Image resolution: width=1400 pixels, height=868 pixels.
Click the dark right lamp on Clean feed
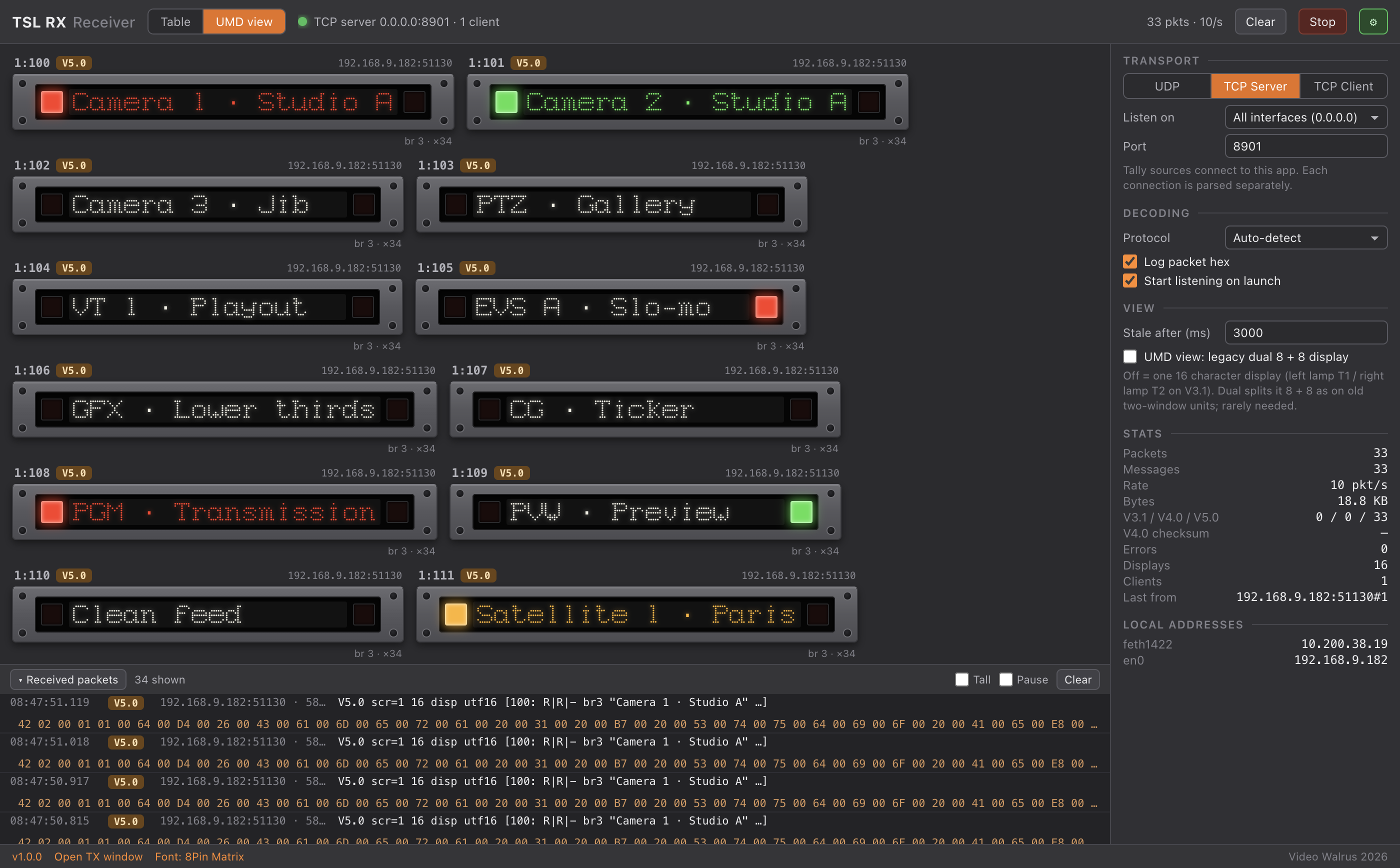pyautogui.click(x=363, y=614)
